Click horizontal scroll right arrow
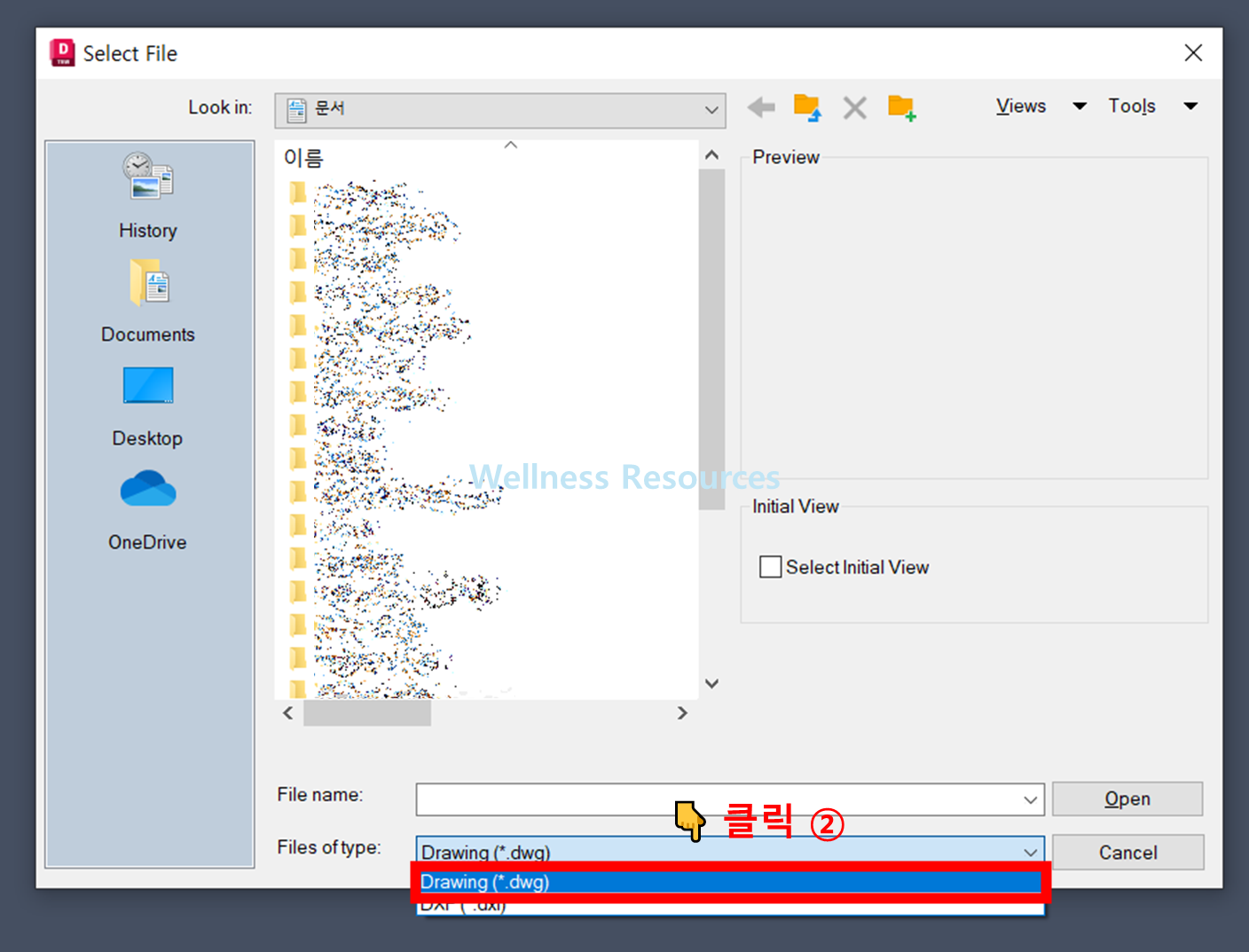 [681, 712]
